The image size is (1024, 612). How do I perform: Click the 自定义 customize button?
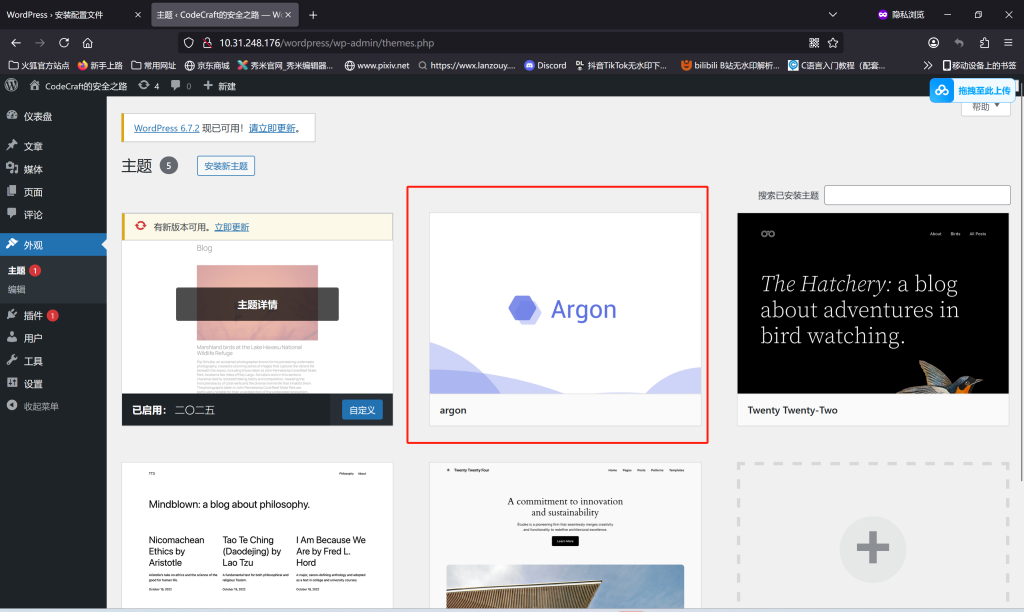click(362, 410)
